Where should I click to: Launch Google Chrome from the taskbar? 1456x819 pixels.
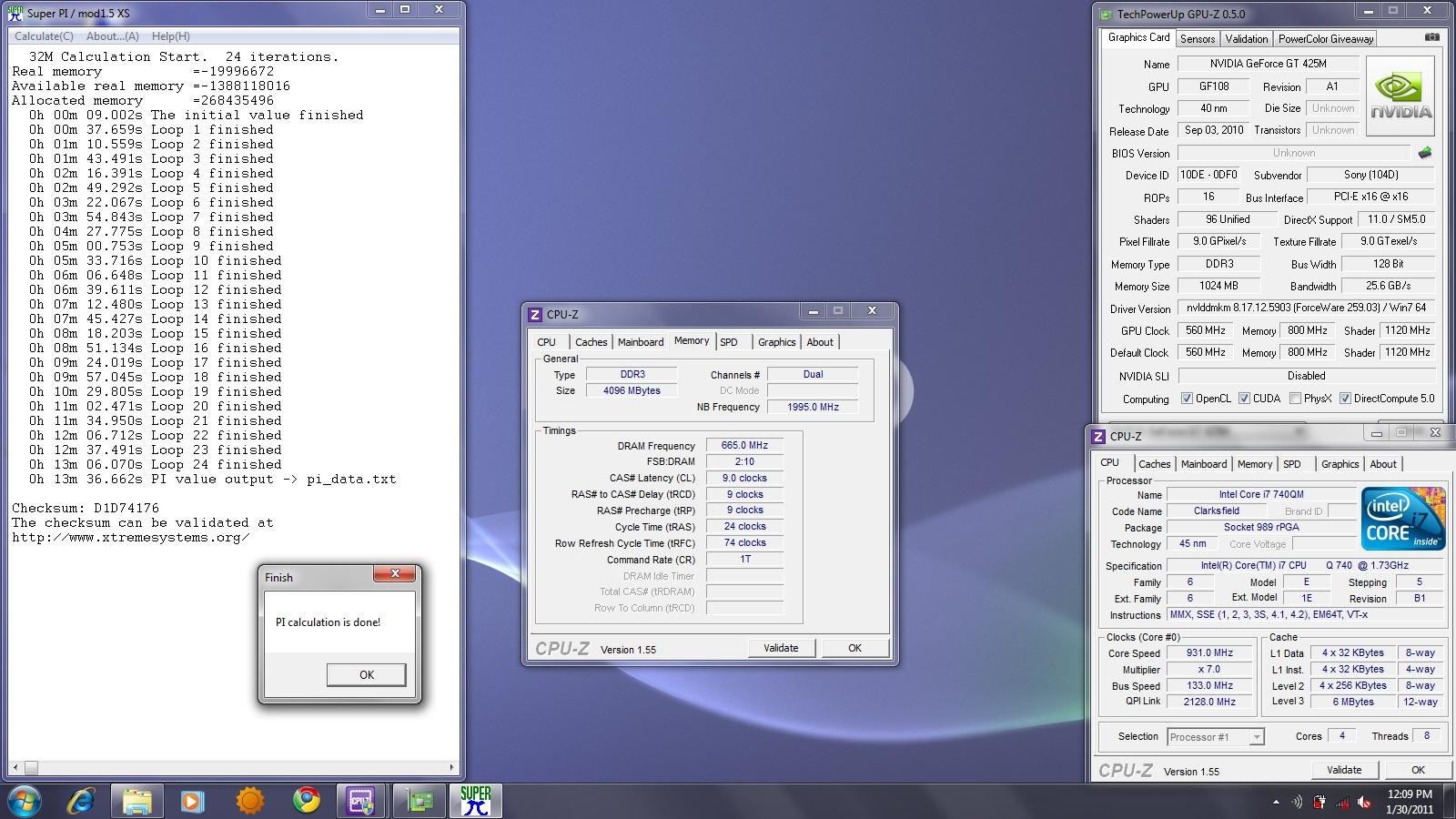coord(307,801)
